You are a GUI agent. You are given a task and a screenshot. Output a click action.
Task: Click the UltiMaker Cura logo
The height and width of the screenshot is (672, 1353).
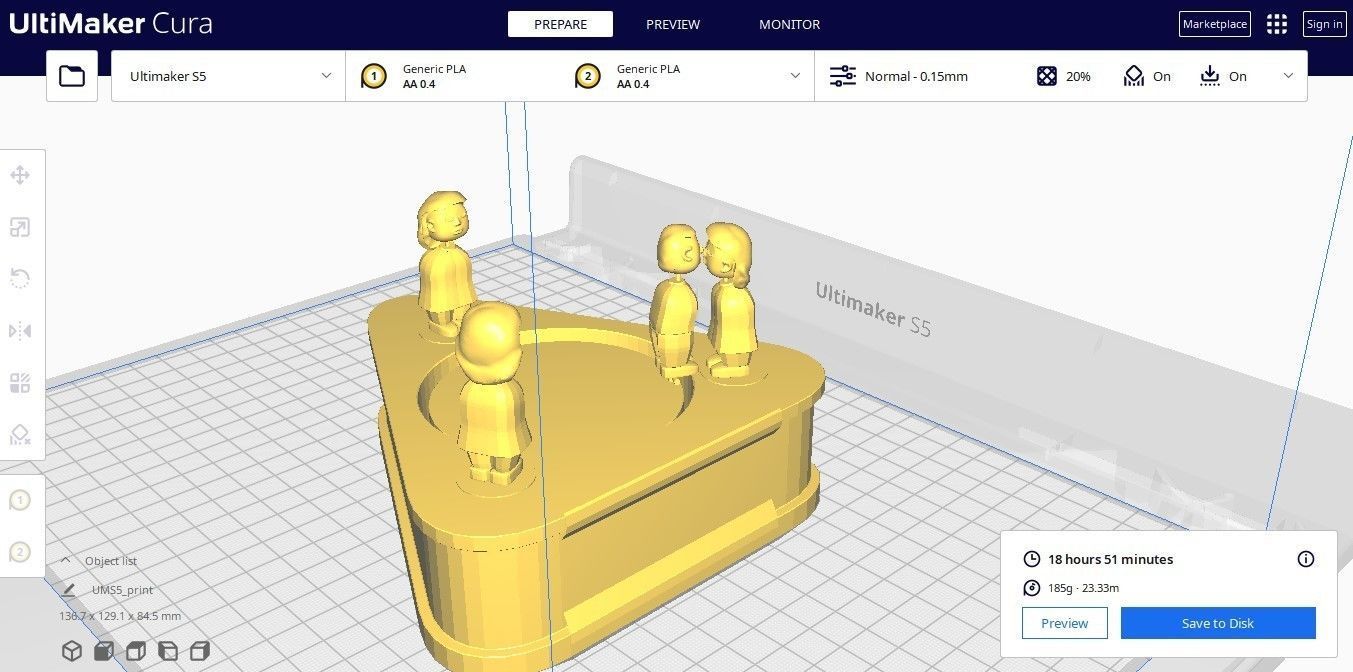click(x=111, y=23)
